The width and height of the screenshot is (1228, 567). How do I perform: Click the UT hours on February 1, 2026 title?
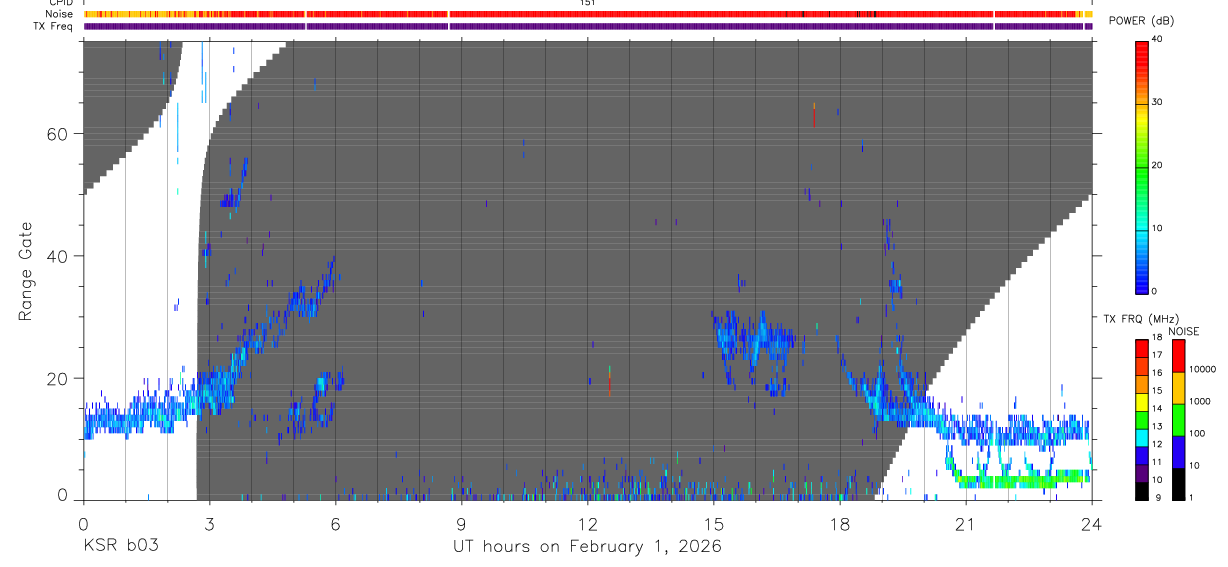pos(588,546)
